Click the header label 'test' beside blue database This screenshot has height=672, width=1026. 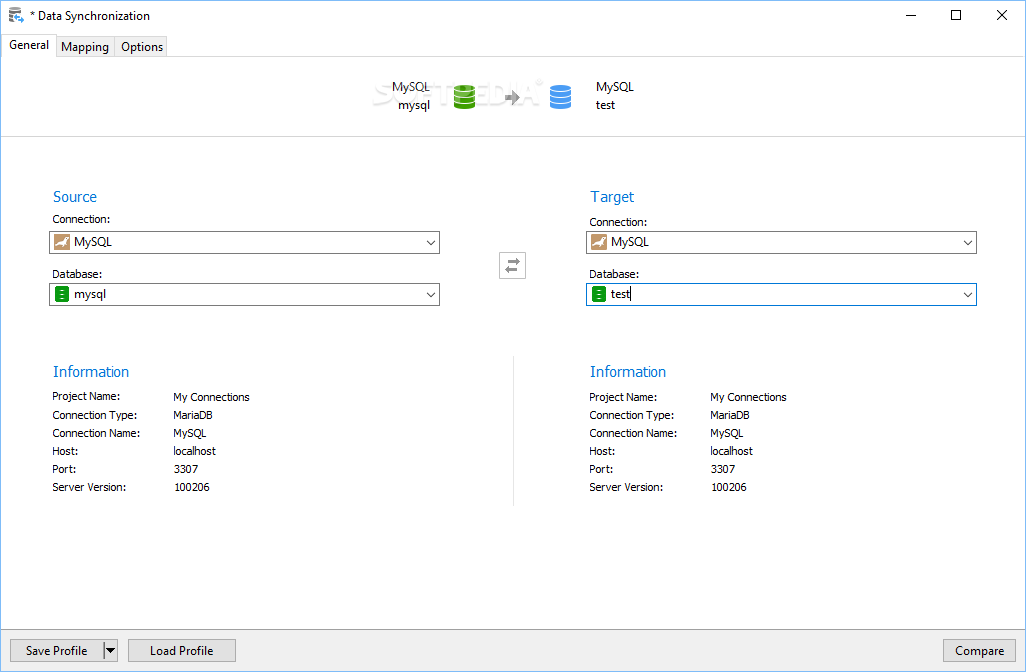pyautogui.click(x=605, y=105)
